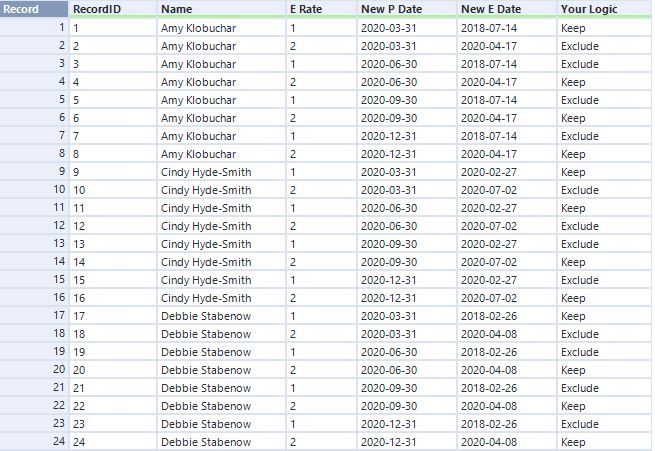
Task: Click the New P Date column header
Action: click(407, 9)
